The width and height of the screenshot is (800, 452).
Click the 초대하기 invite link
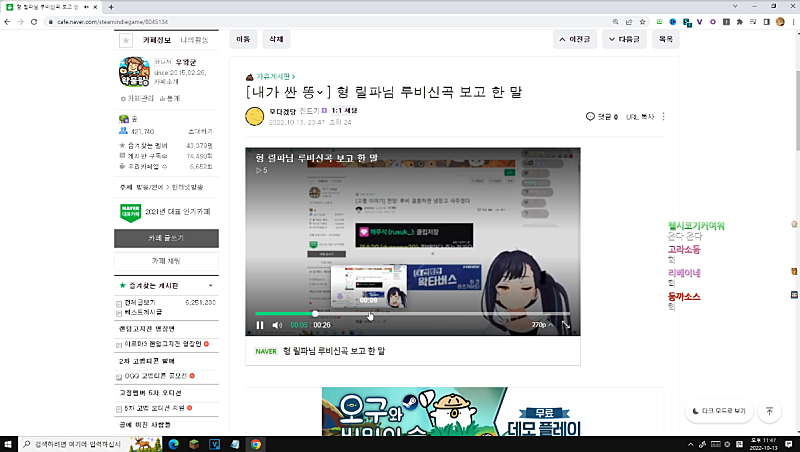coord(200,132)
